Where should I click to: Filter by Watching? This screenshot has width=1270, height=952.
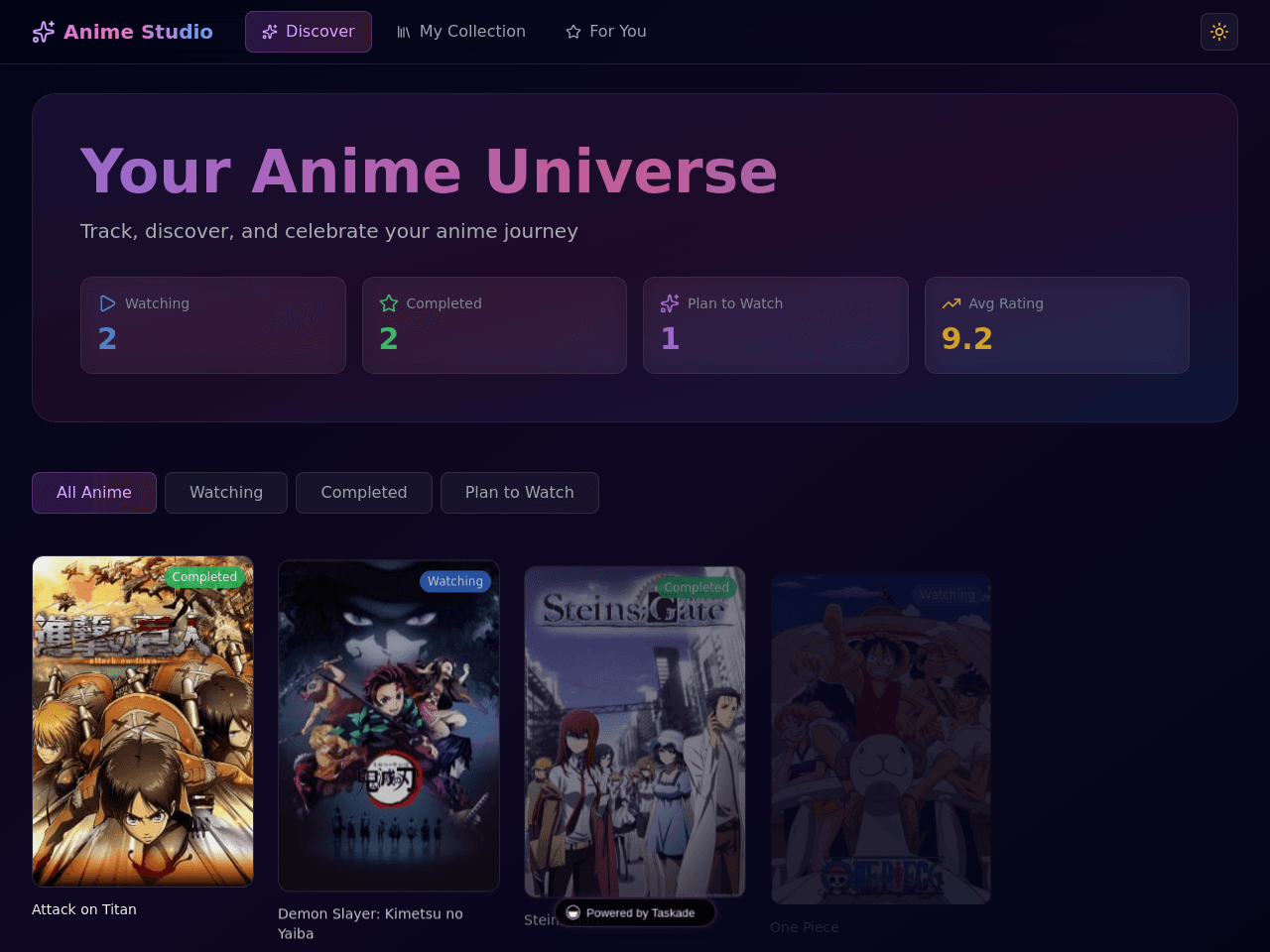coord(226,493)
